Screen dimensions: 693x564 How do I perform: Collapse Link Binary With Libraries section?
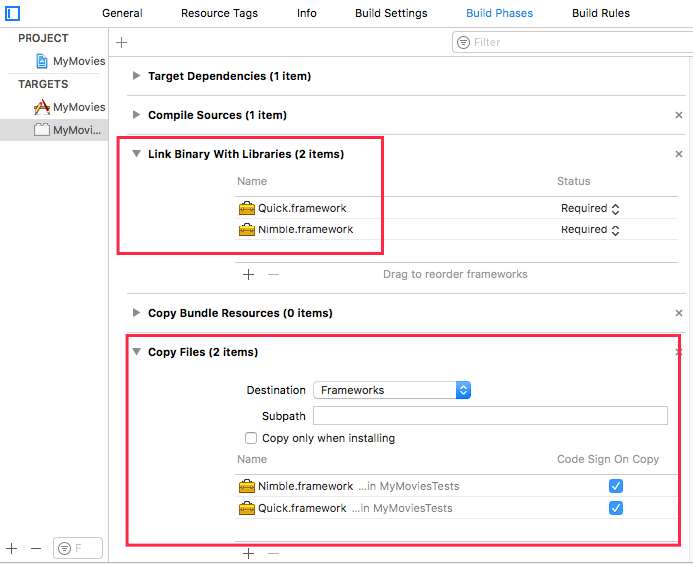click(x=137, y=154)
